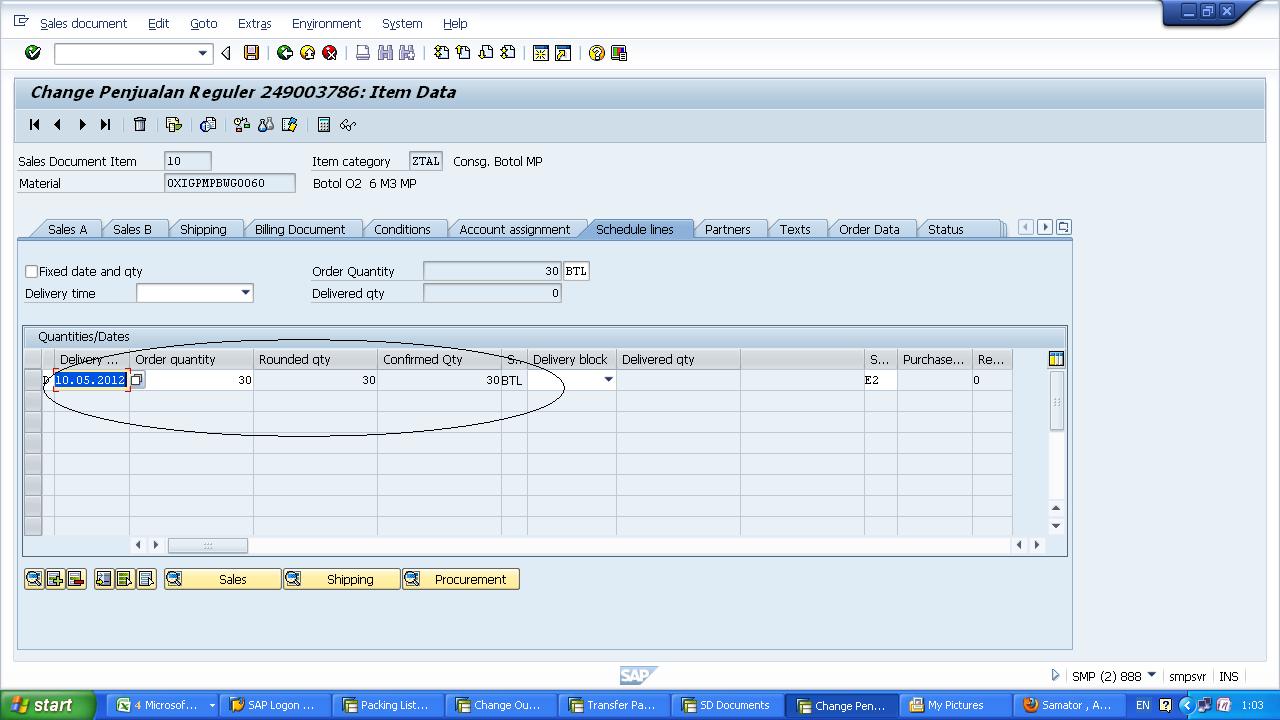Open the Delivery block dropdown in first row
The height and width of the screenshot is (720, 1280).
click(607, 380)
